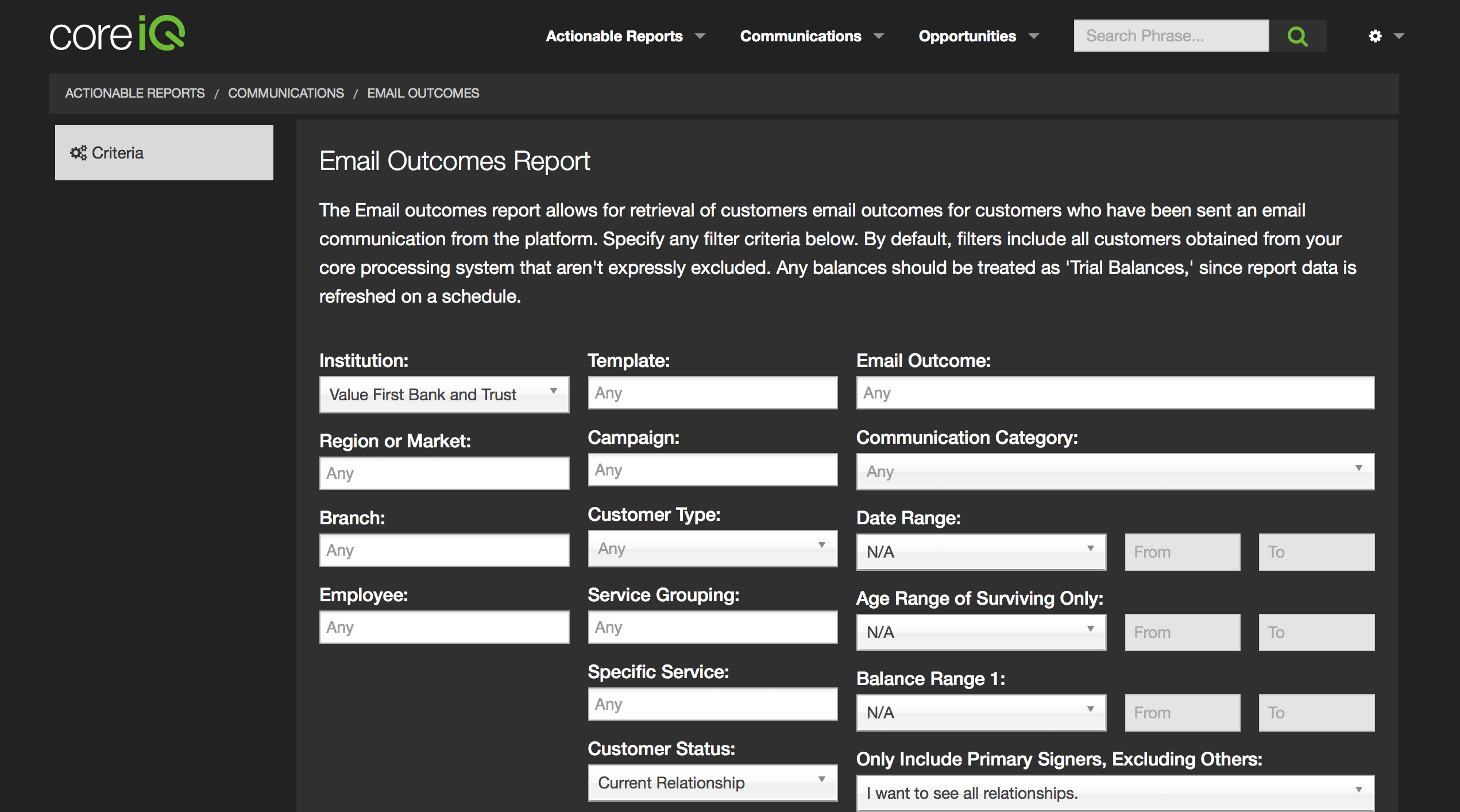Go to Communications breadcrumb link
The image size is (1460, 812).
tap(285, 93)
